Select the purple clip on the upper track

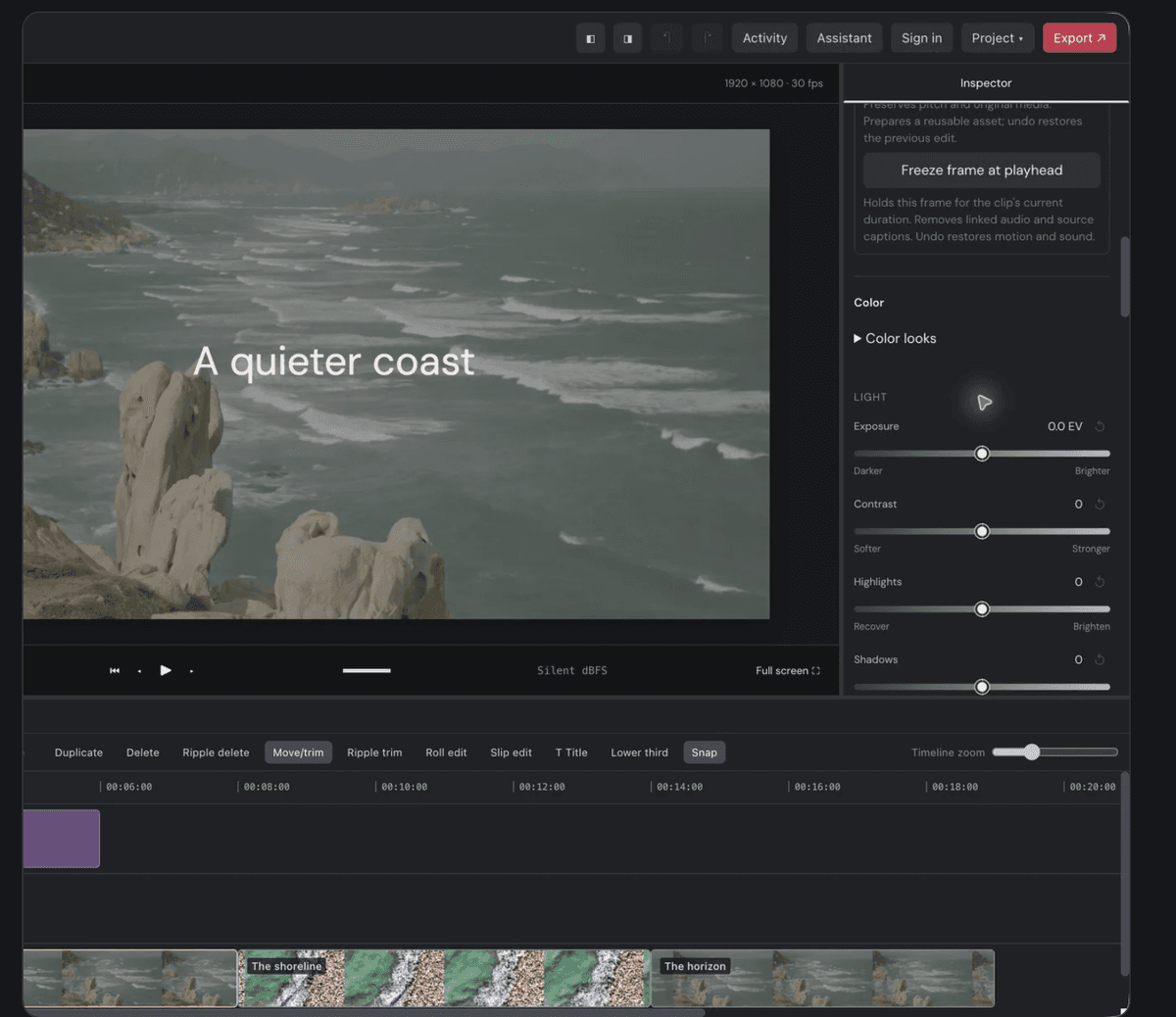click(61, 839)
